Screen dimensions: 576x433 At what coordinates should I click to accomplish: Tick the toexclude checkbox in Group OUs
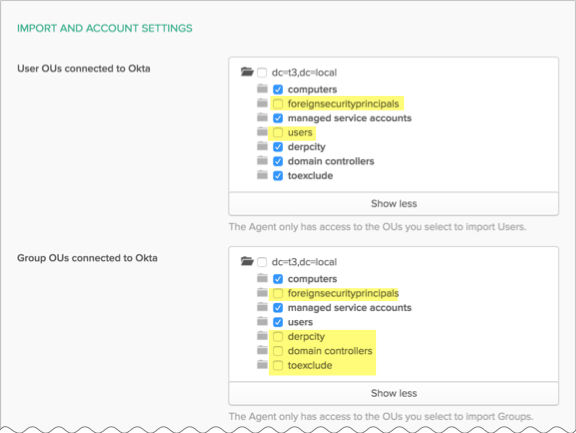278,365
